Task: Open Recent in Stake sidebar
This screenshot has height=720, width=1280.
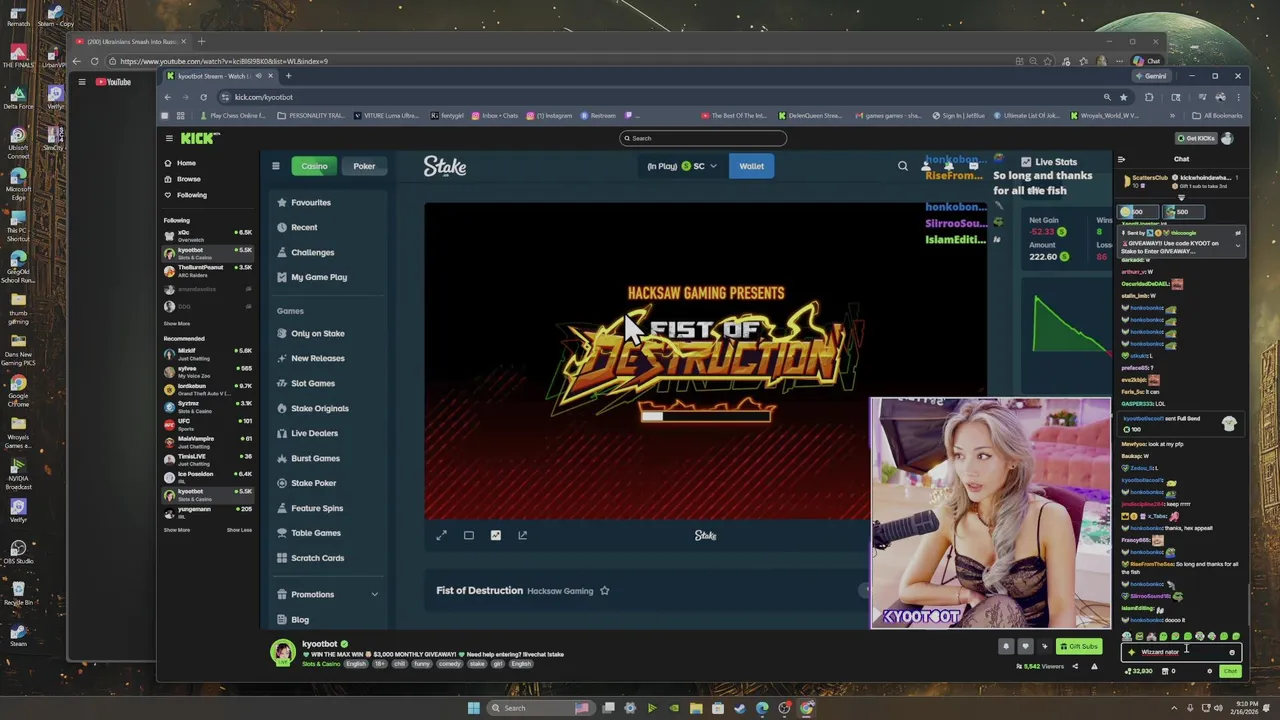Action: coord(298,227)
